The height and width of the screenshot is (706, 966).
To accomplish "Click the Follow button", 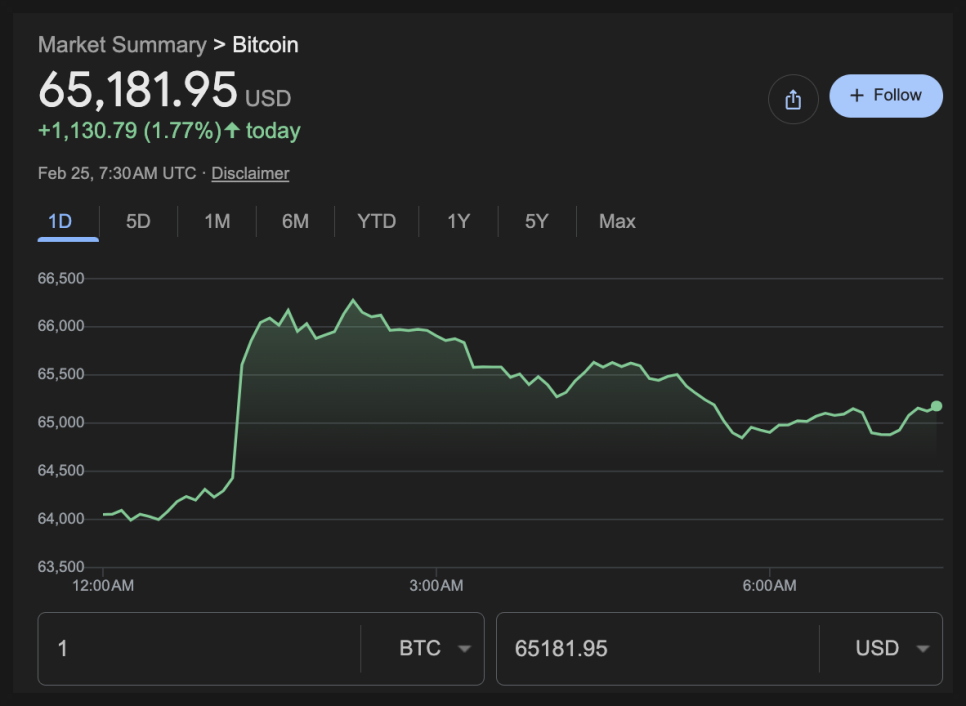I will (886, 96).
